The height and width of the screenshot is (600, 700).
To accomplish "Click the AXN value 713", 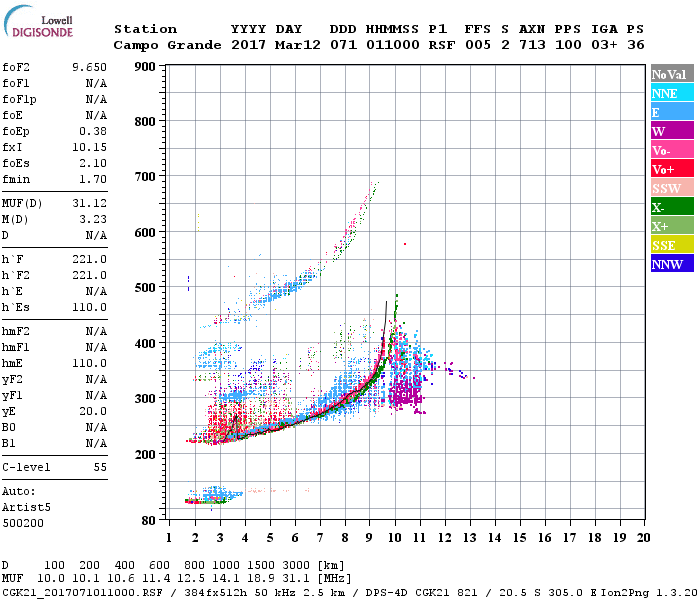I will [532, 45].
